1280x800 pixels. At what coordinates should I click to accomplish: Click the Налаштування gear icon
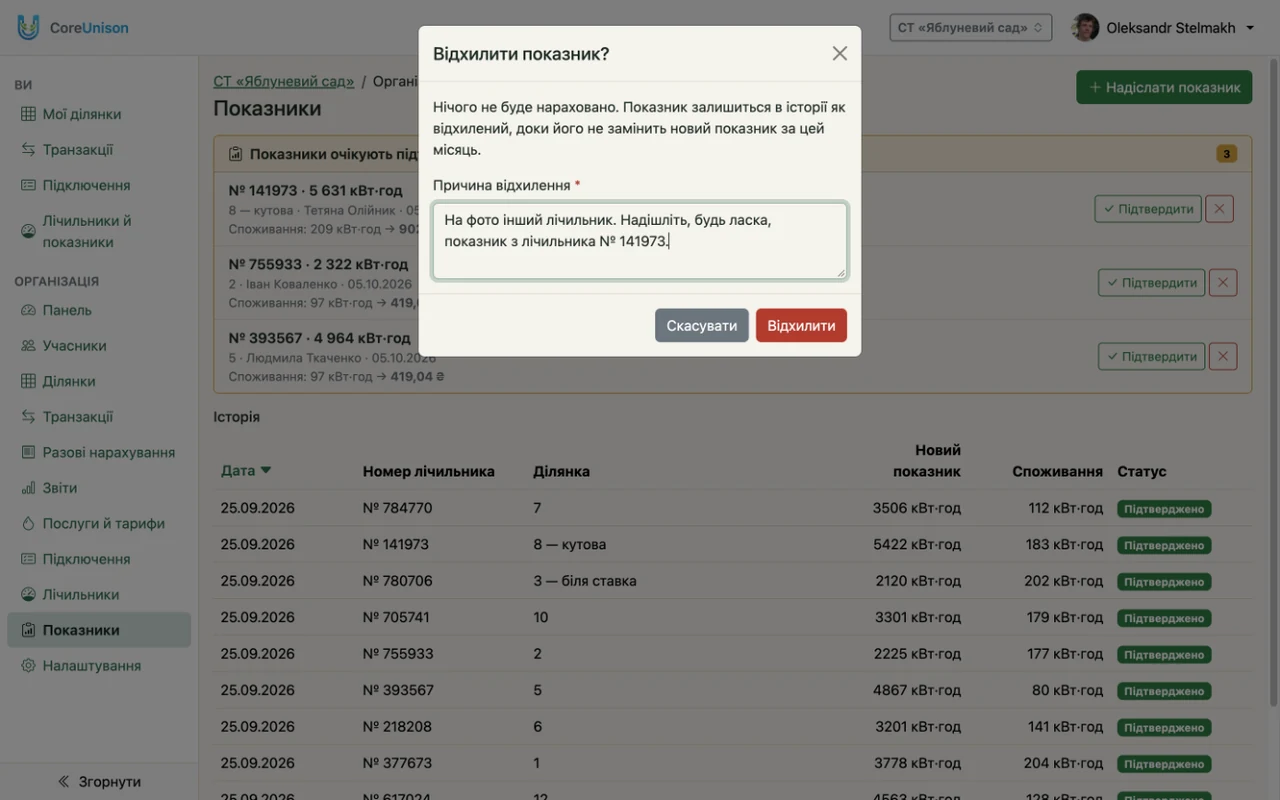28,666
